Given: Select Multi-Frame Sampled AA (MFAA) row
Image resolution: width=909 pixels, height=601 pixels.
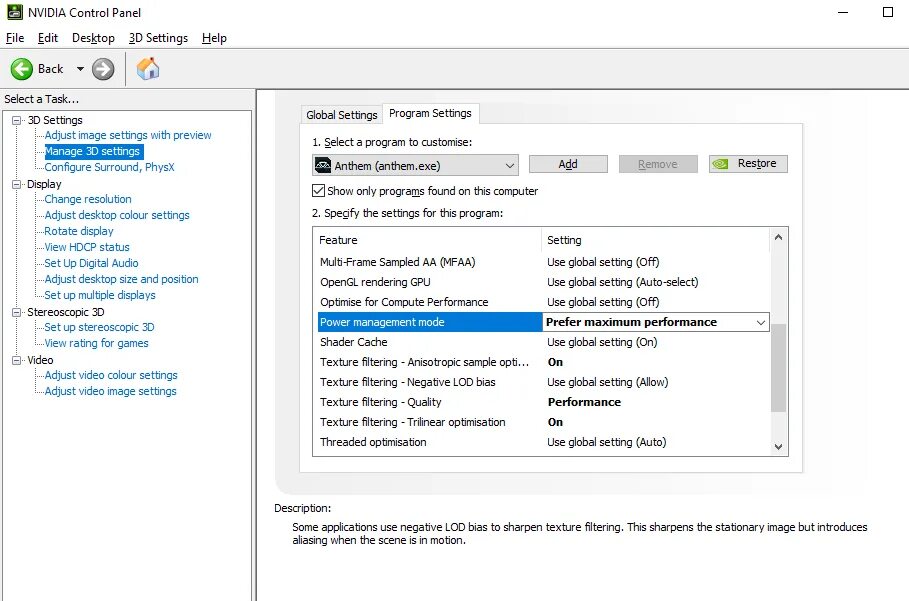Looking at the screenshot, I should [x=543, y=262].
